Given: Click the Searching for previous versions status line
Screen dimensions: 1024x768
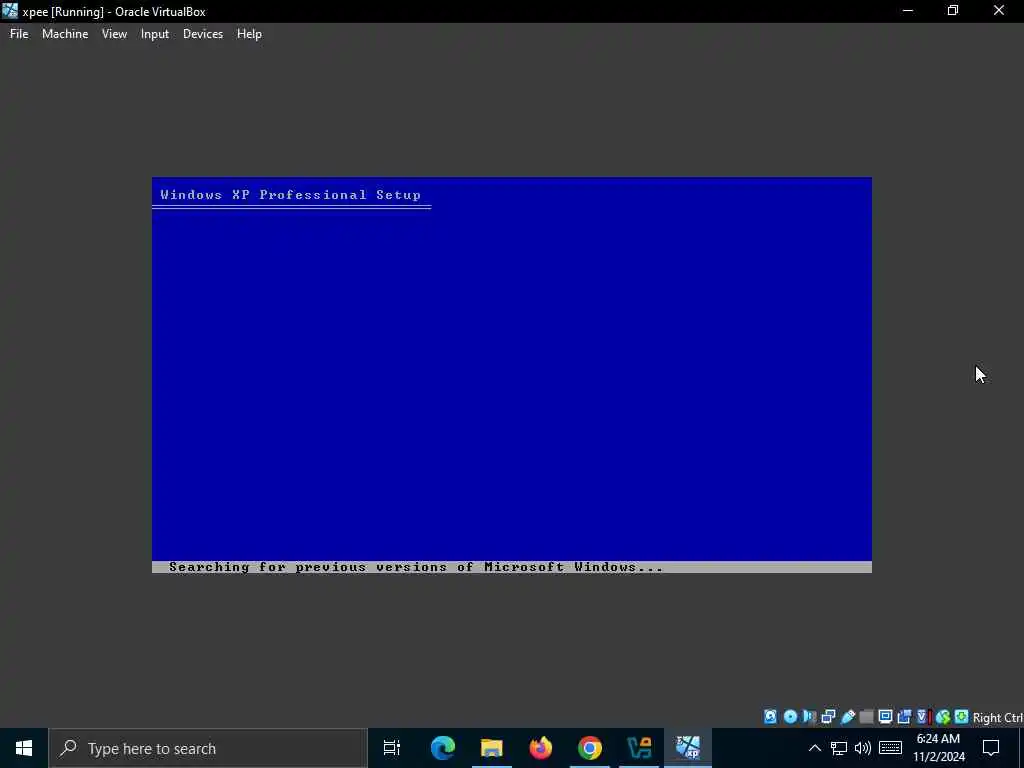Looking at the screenshot, I should pos(415,567).
